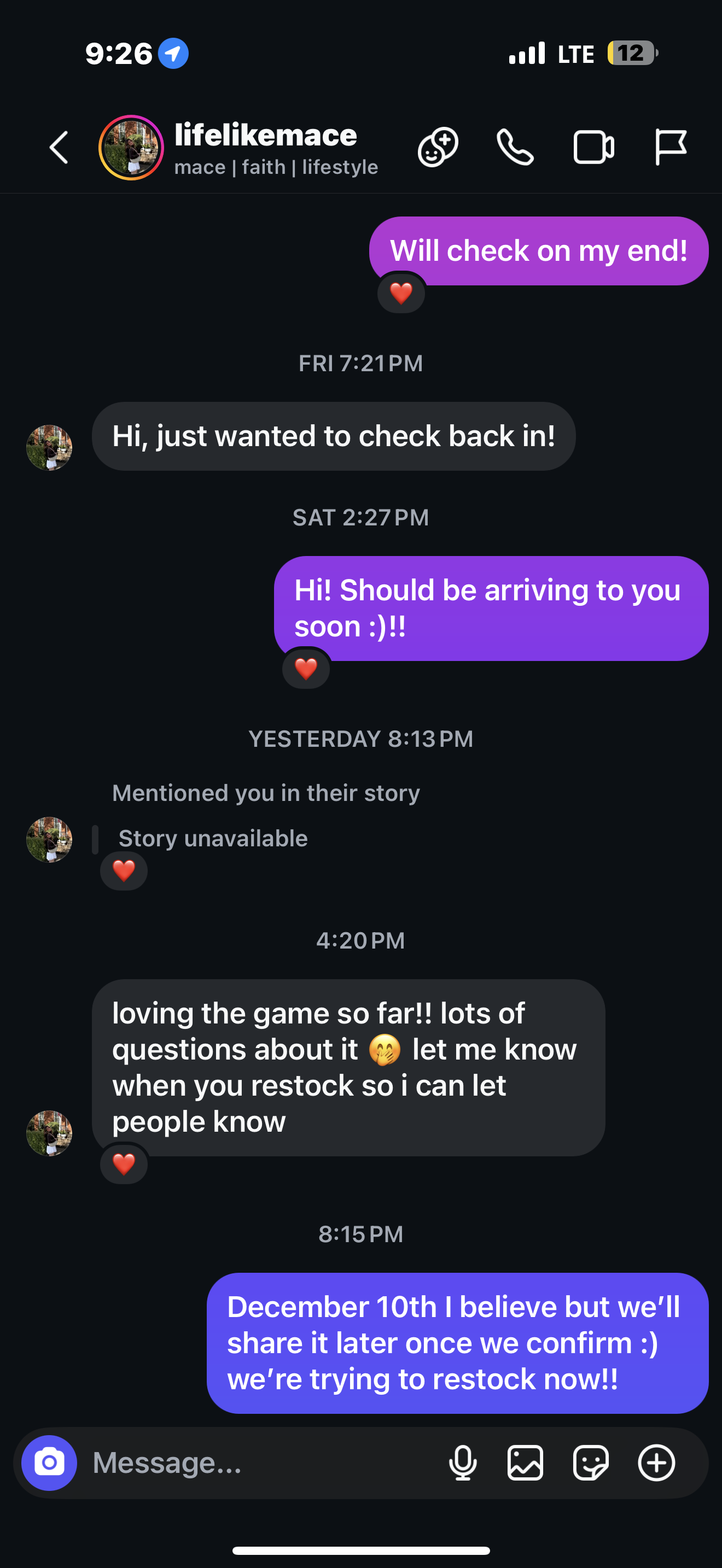The width and height of the screenshot is (722, 1568).
Task: Tap the back arrow to leave chat
Action: [59, 147]
